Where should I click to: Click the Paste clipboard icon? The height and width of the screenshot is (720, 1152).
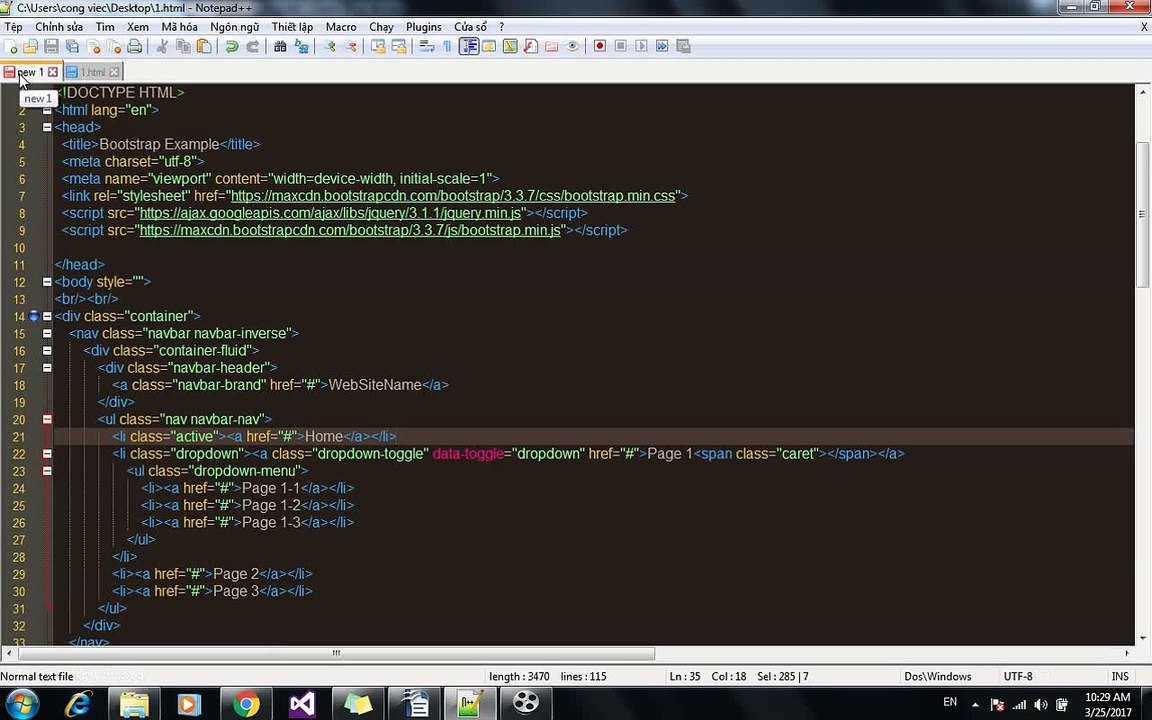(204, 46)
